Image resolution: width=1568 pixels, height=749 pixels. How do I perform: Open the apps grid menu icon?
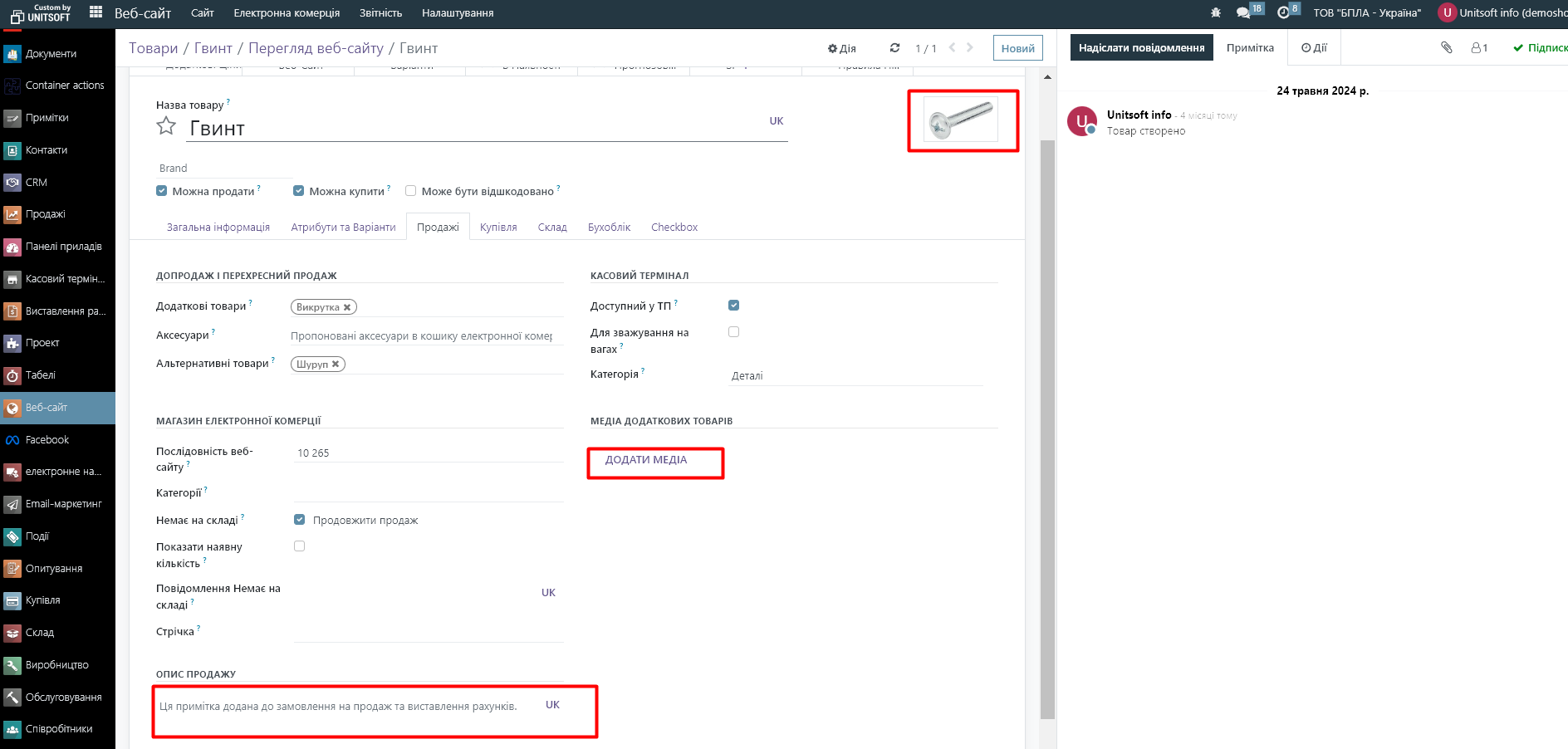pyautogui.click(x=96, y=12)
